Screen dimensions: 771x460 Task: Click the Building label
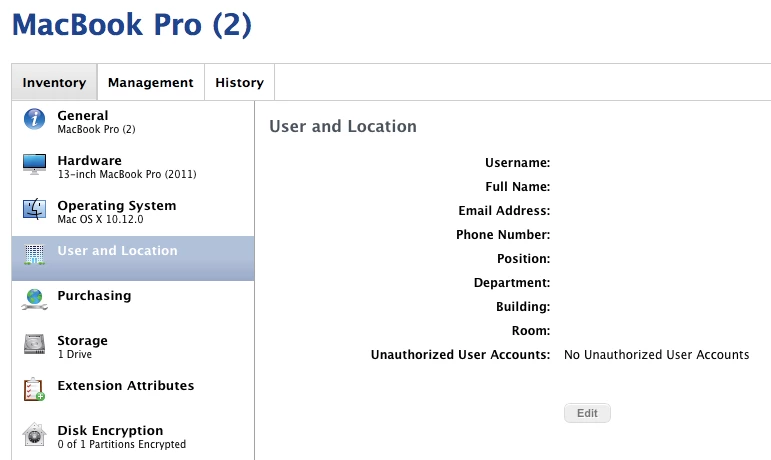tap(523, 307)
